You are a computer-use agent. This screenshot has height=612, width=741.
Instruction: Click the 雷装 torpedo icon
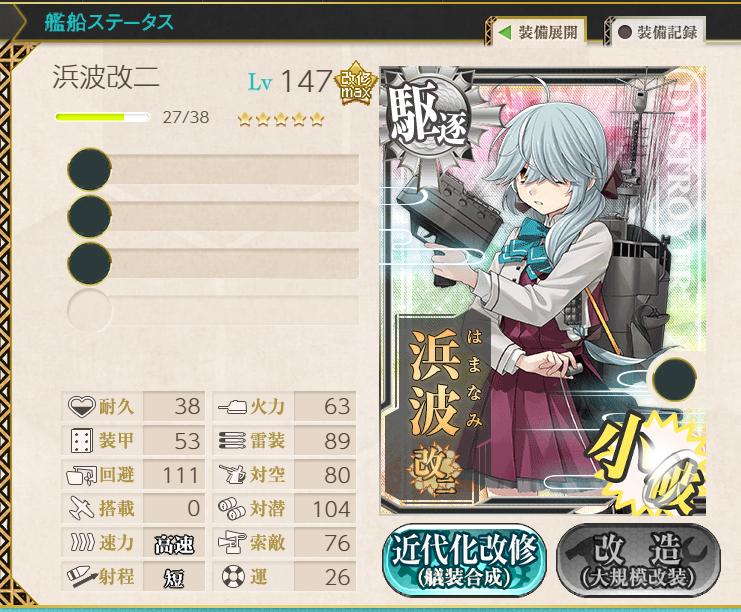pos(233,440)
